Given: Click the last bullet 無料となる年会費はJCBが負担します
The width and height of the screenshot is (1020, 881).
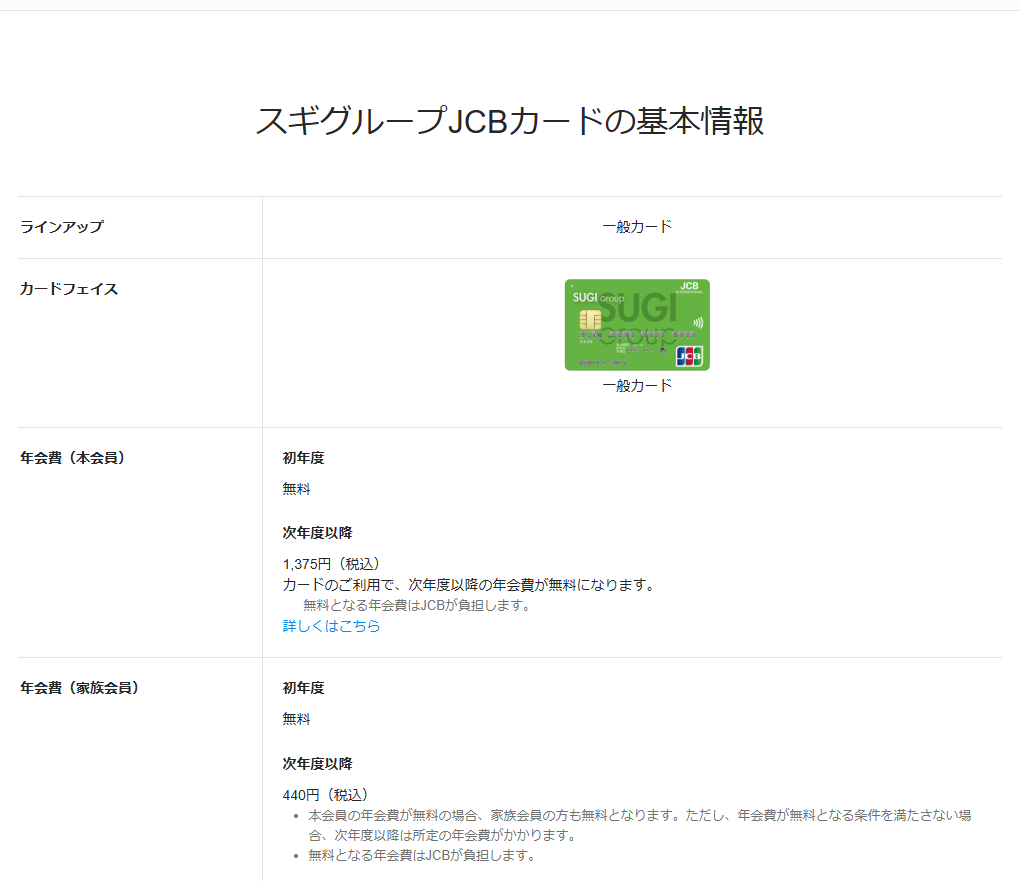Looking at the screenshot, I should pos(422,856).
